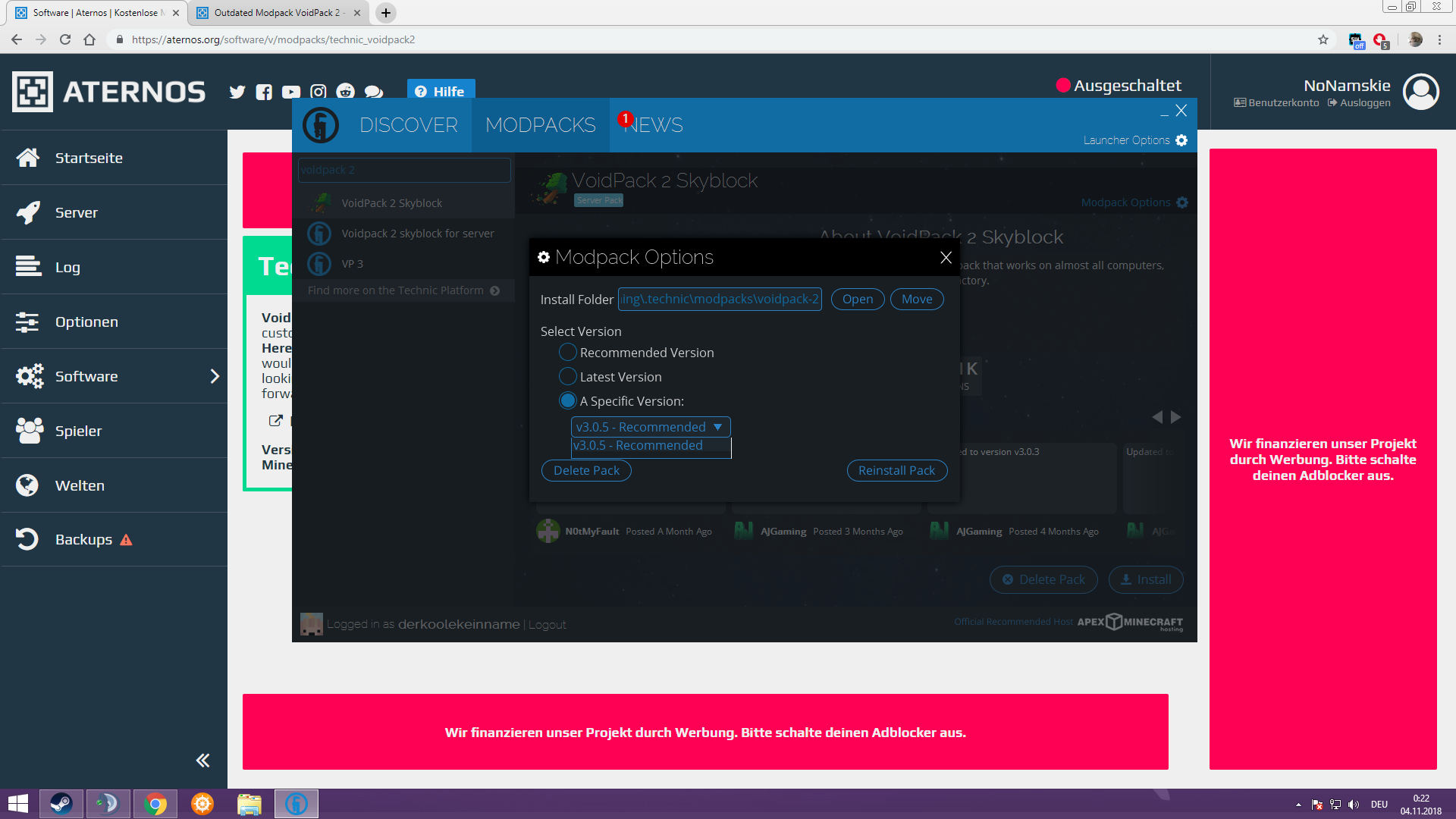
Task: Click the Technic launcher logo
Action: point(320,125)
